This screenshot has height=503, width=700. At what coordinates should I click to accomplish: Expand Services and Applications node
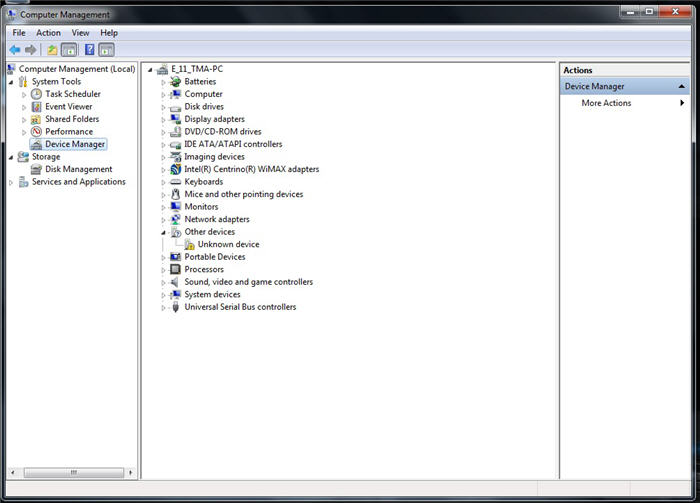[11, 182]
